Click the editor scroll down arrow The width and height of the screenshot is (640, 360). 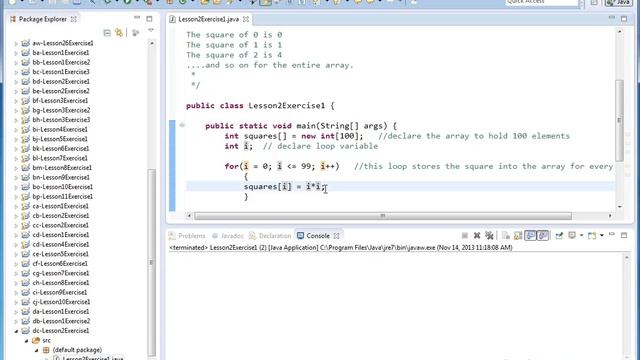tap(620, 207)
